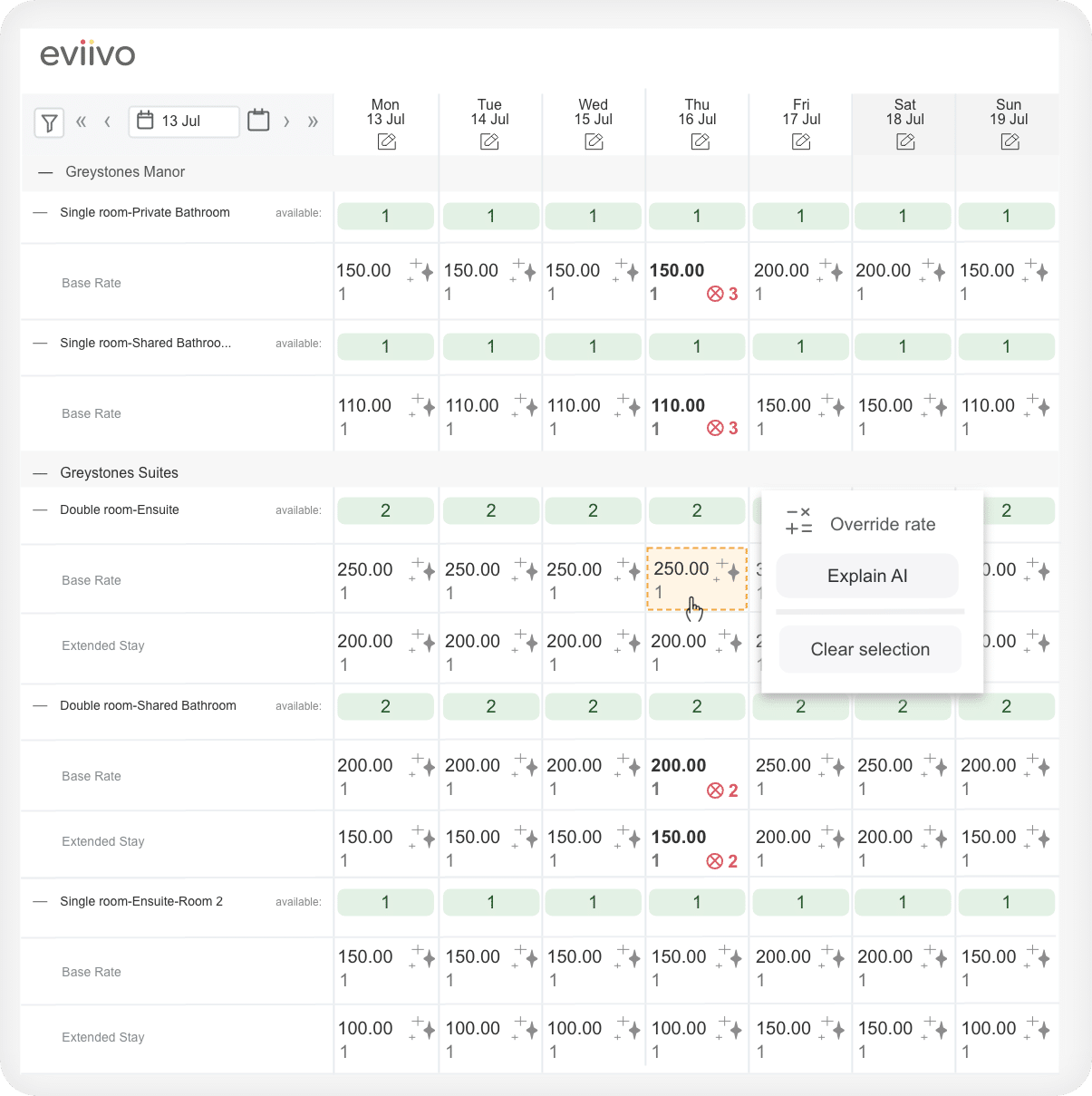
Task: Edit Fri 17 Jul column pencil icon
Action: pos(801,141)
